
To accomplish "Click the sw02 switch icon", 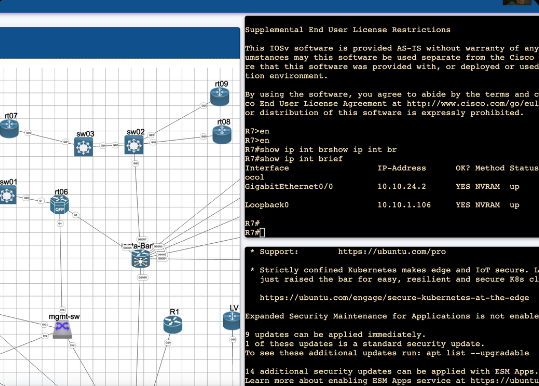I will coord(134,145).
